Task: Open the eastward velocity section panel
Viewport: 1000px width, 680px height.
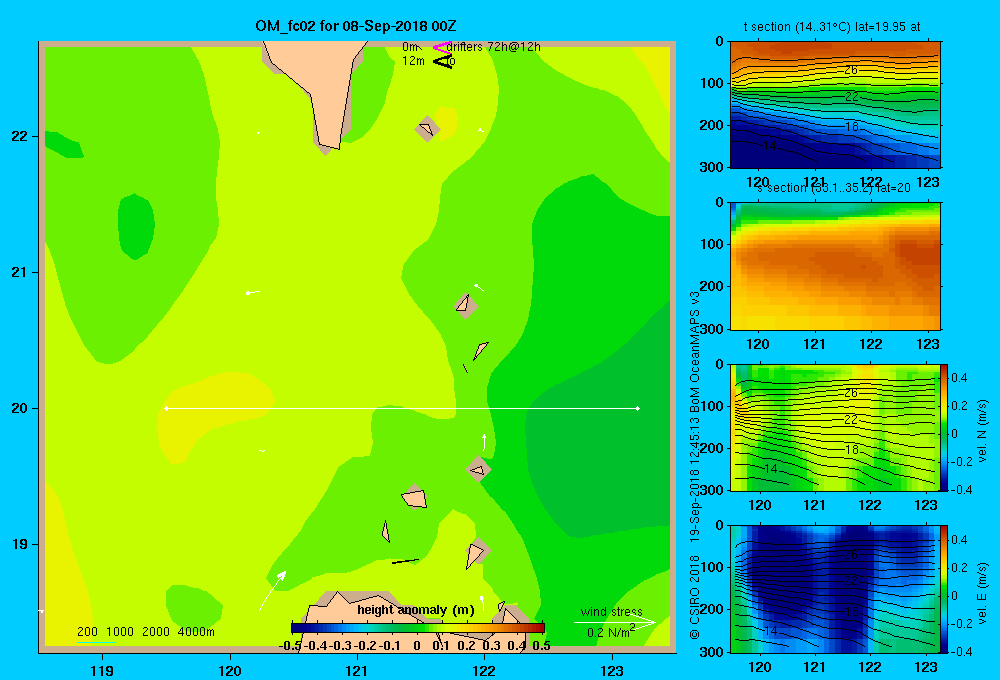Action: click(835, 589)
